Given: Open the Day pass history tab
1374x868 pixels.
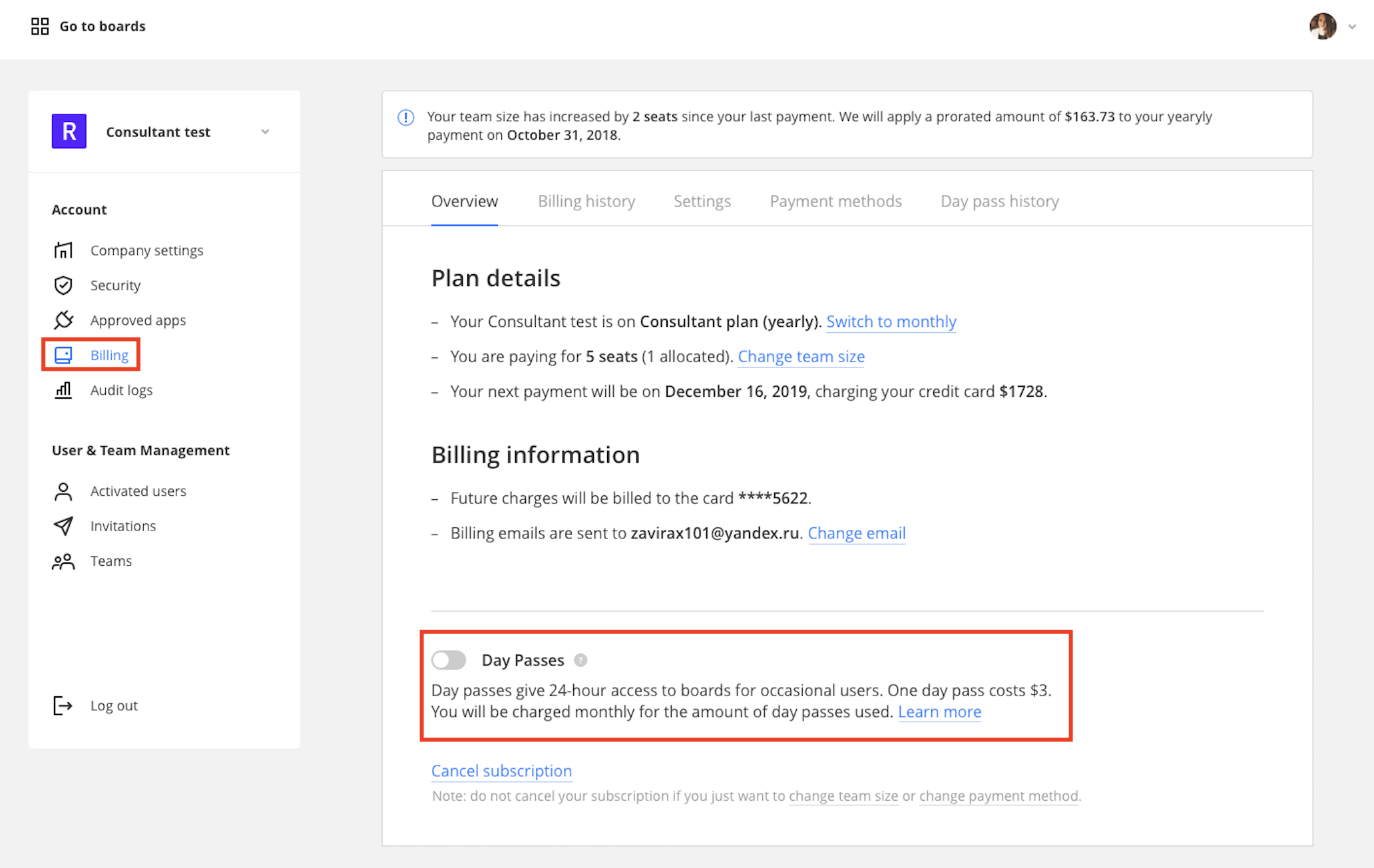Looking at the screenshot, I should tap(999, 201).
